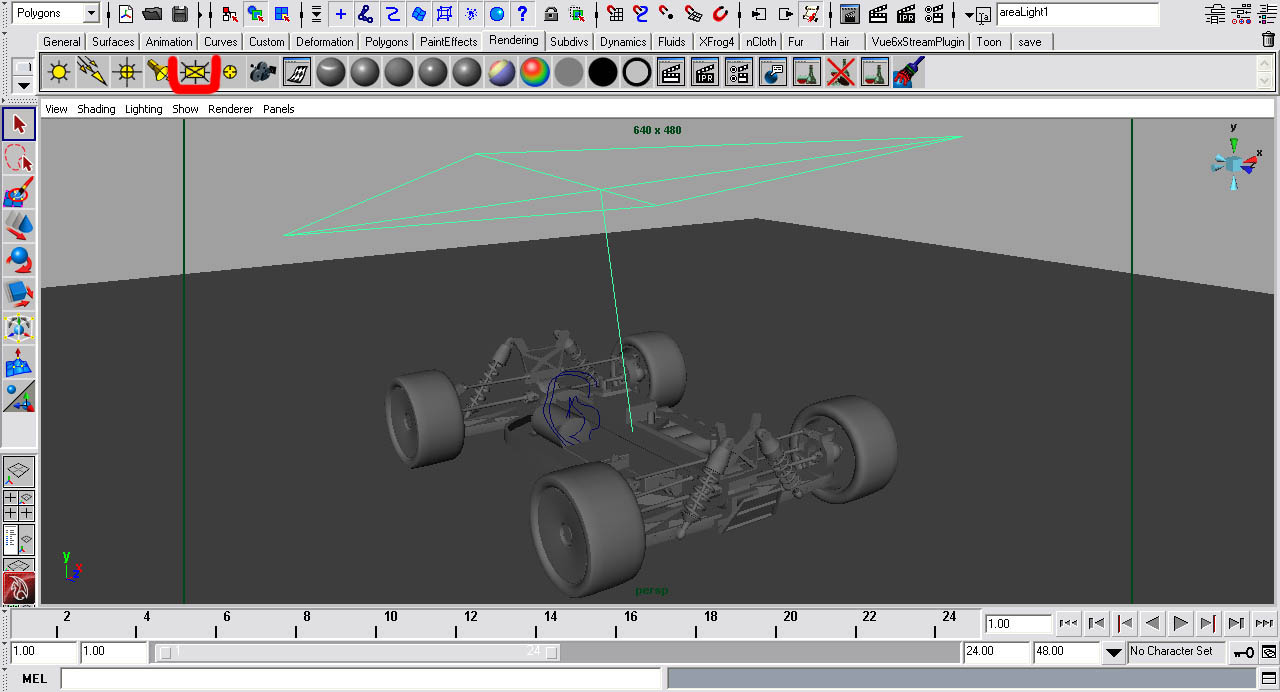The width and height of the screenshot is (1280, 692).
Task: Select the Scale tool
Action: point(19,294)
